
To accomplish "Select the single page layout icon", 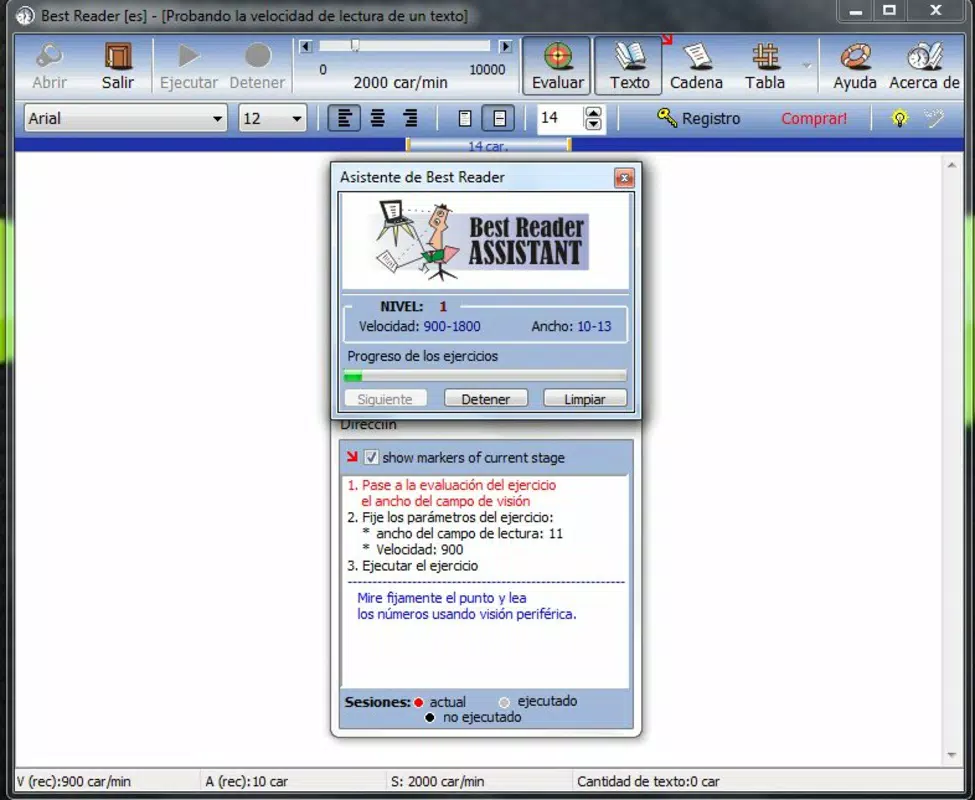I will click(x=464, y=118).
